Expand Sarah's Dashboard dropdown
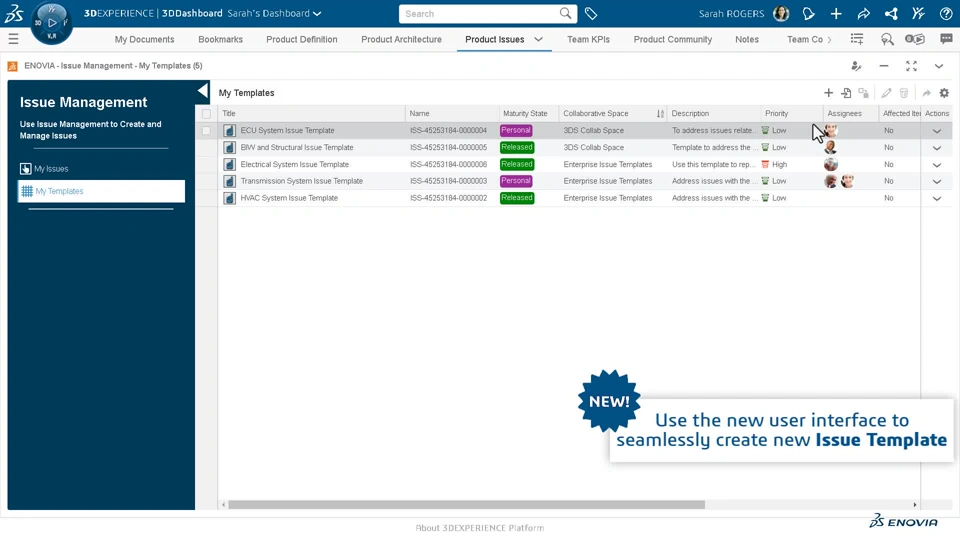The height and width of the screenshot is (540, 960). (x=317, y=13)
